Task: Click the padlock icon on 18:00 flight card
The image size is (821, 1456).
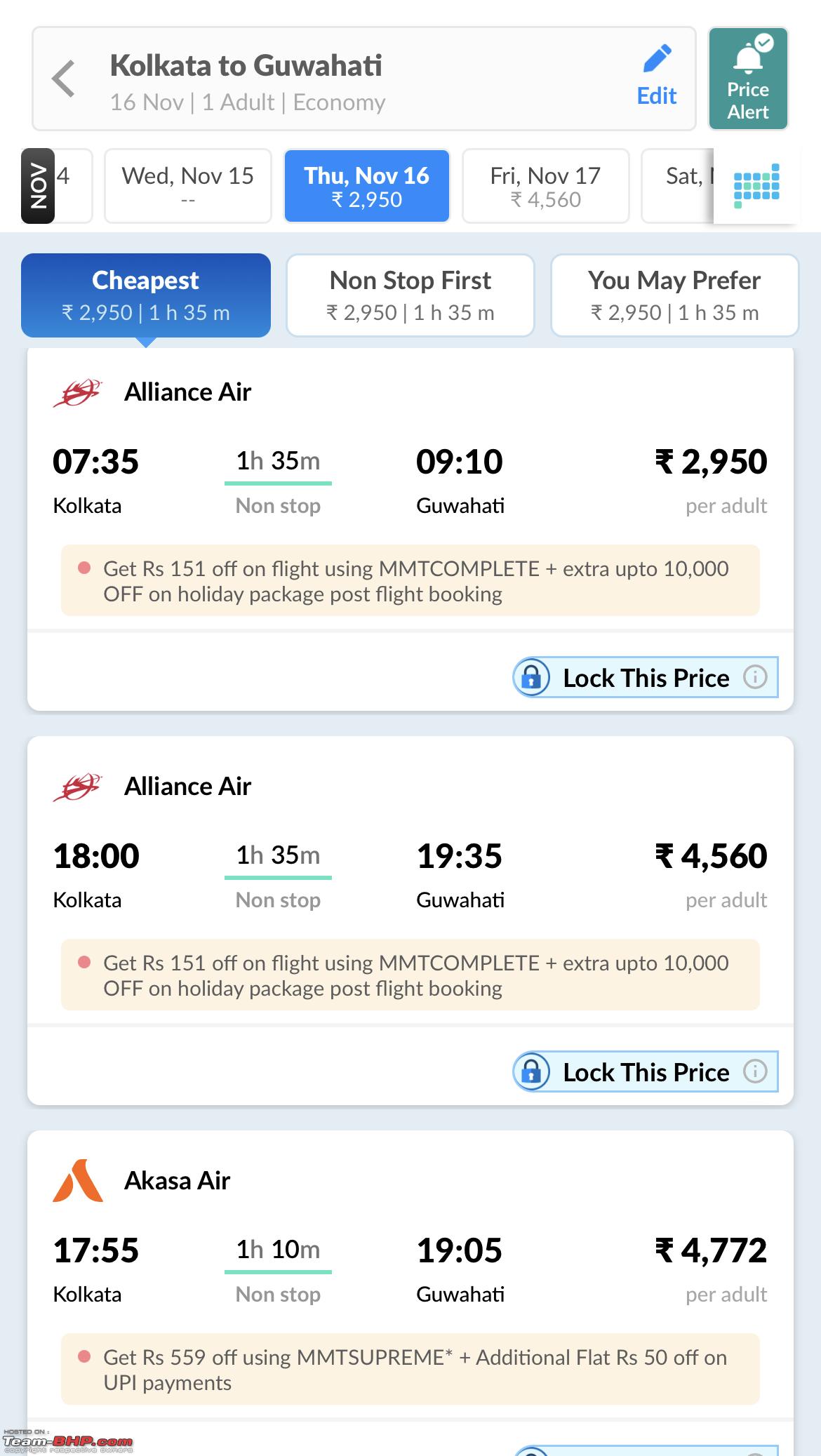Action: click(532, 1071)
